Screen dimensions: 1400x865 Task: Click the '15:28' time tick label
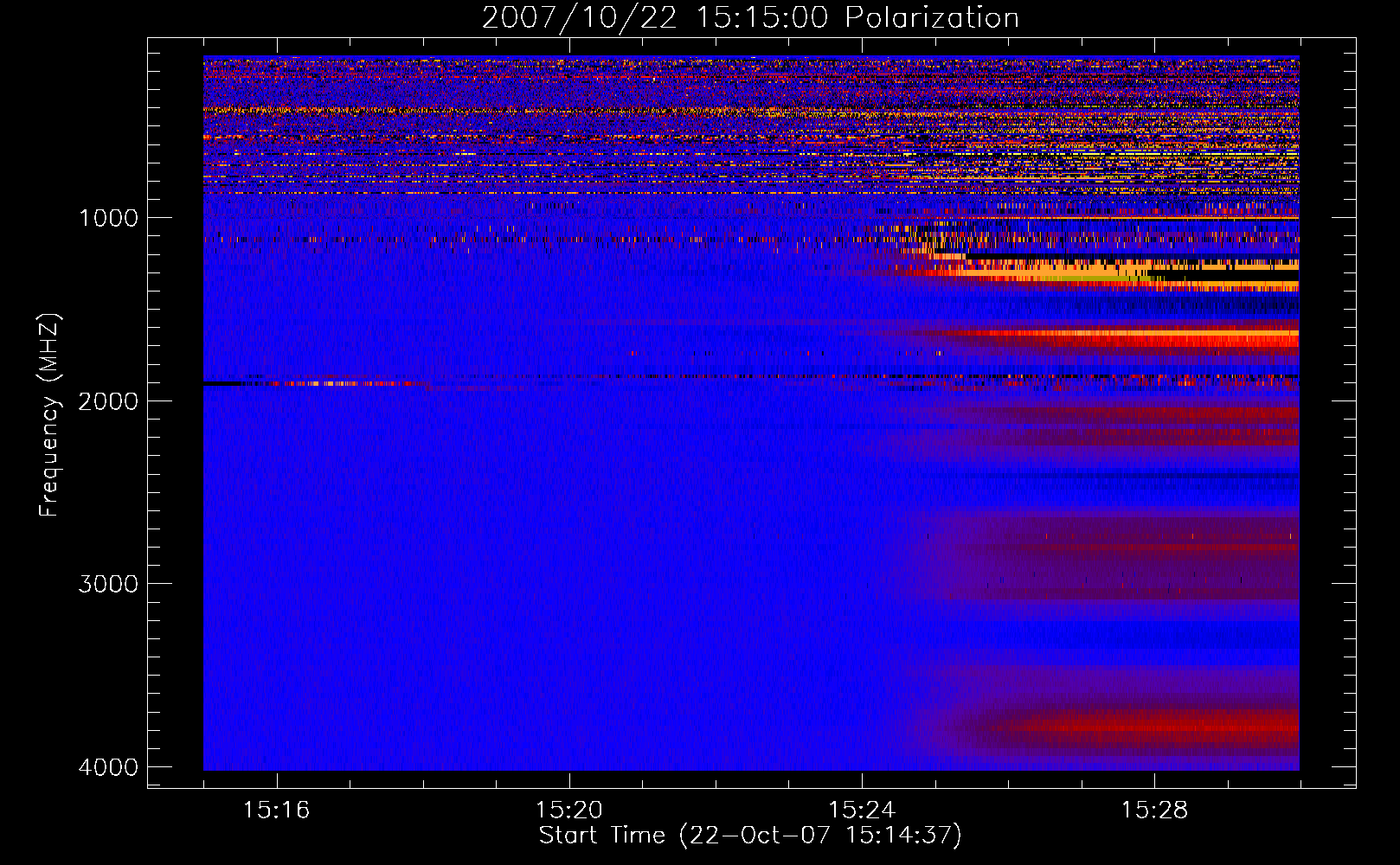(1154, 811)
